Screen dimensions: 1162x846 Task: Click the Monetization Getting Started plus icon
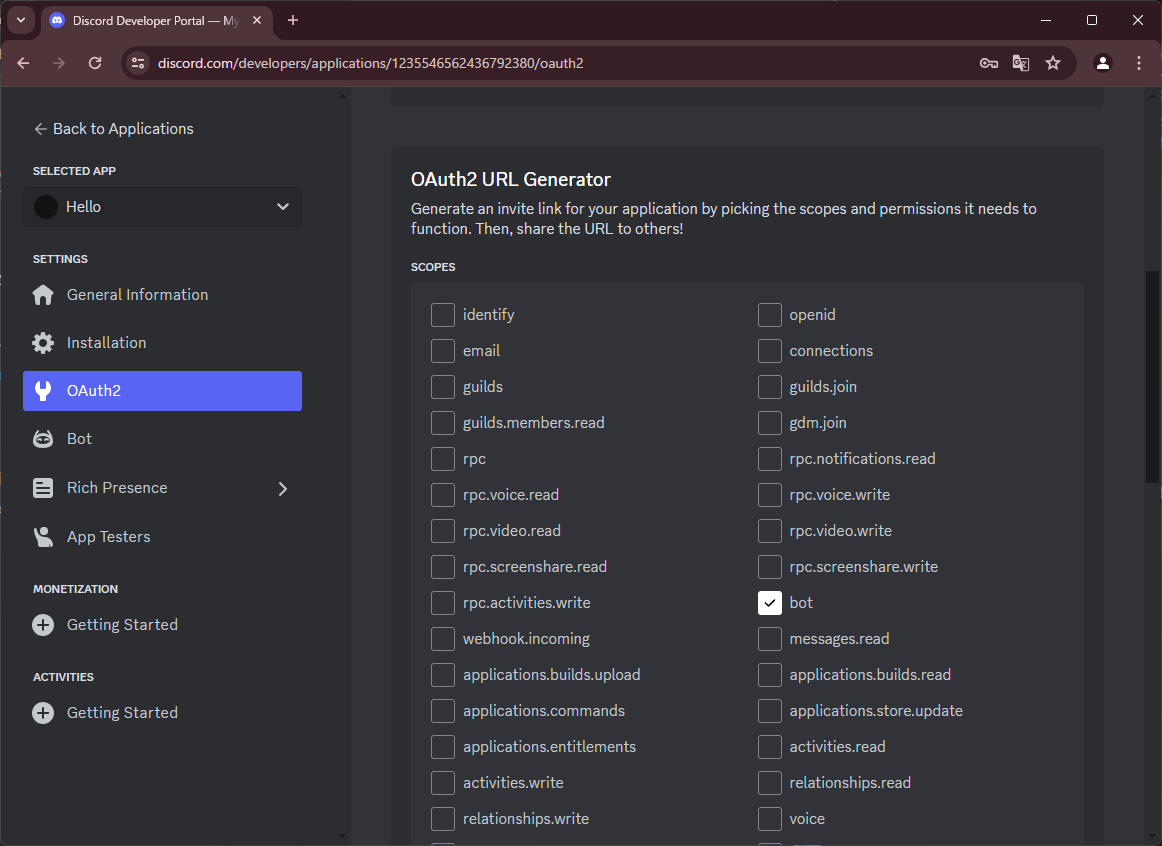tap(43, 625)
